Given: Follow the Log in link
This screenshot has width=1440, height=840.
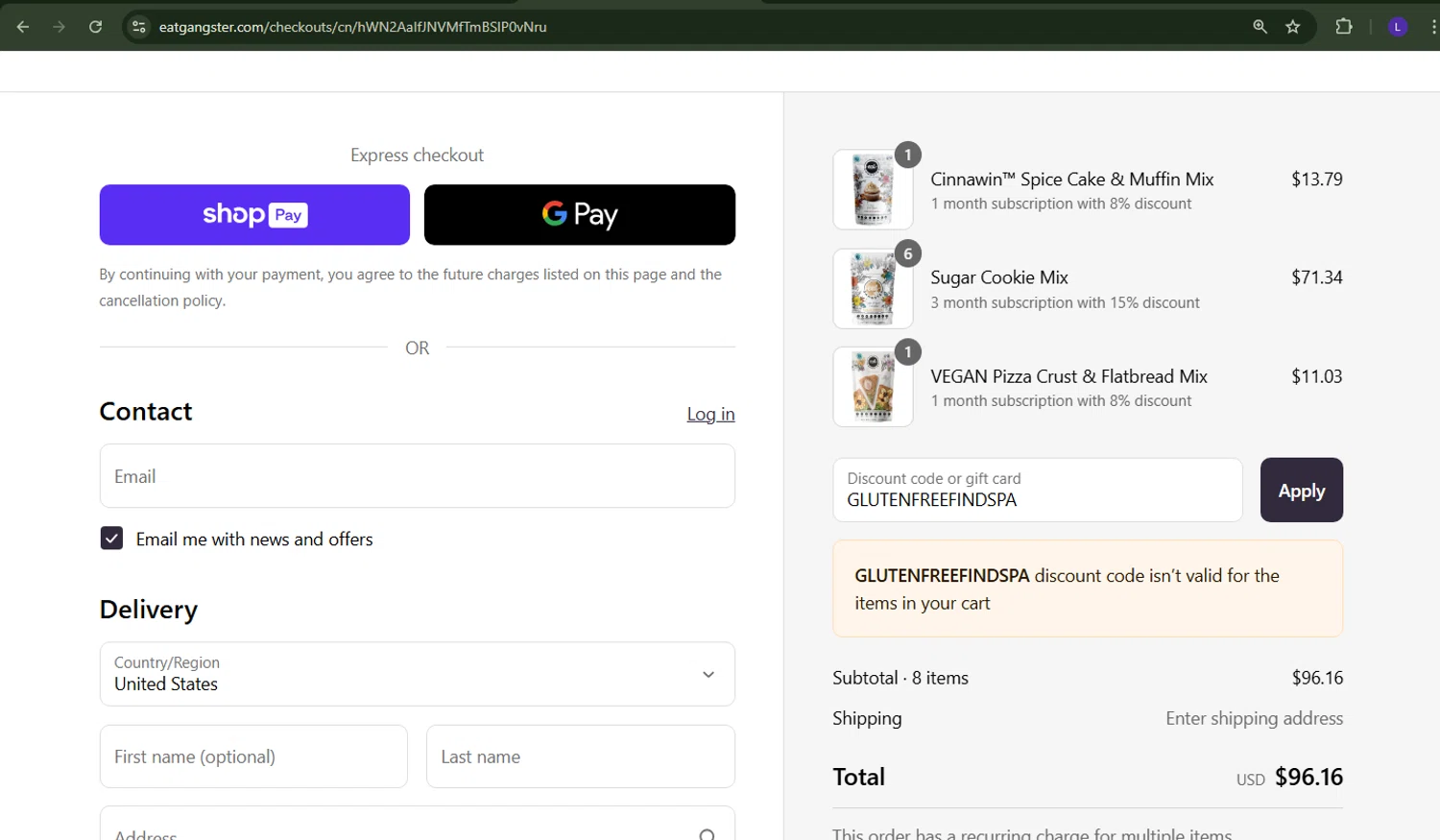Looking at the screenshot, I should pyautogui.click(x=710, y=414).
